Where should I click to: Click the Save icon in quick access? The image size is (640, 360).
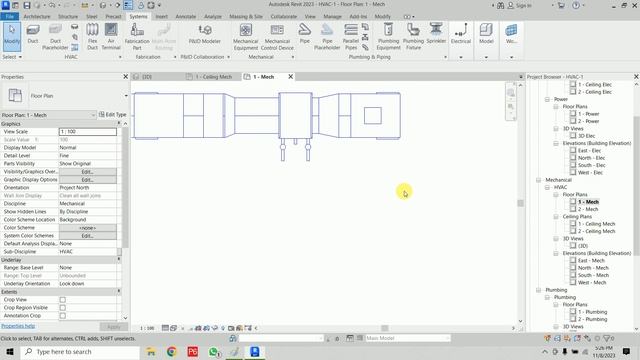pos(27,5)
